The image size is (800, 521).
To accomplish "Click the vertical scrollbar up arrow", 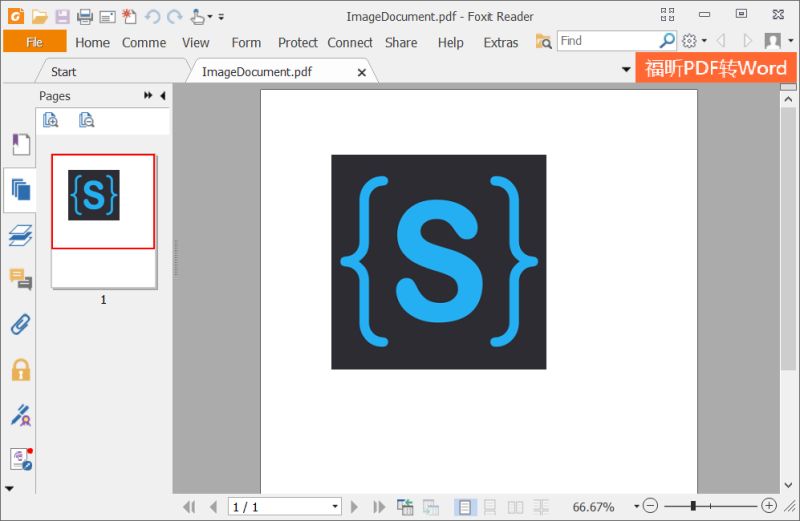I will point(788,100).
